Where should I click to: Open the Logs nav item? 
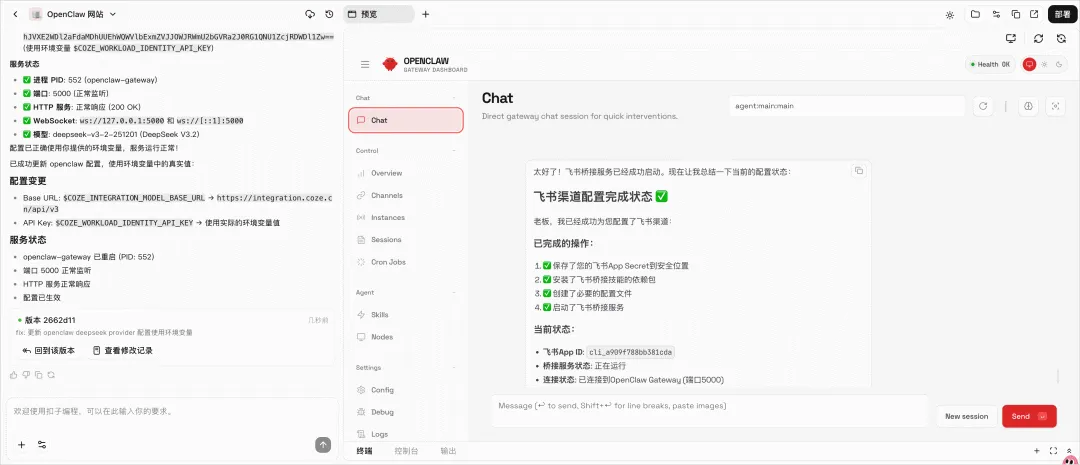(x=406, y=434)
